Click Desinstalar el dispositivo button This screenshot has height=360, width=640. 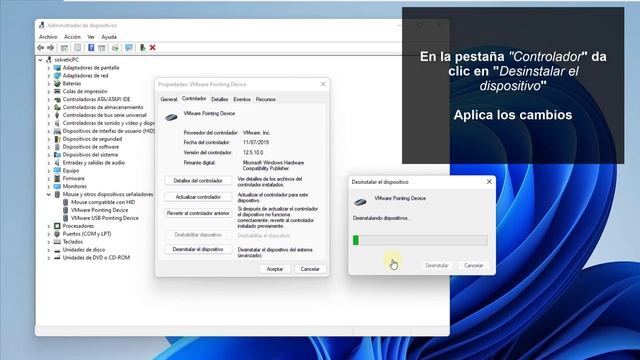point(198,249)
